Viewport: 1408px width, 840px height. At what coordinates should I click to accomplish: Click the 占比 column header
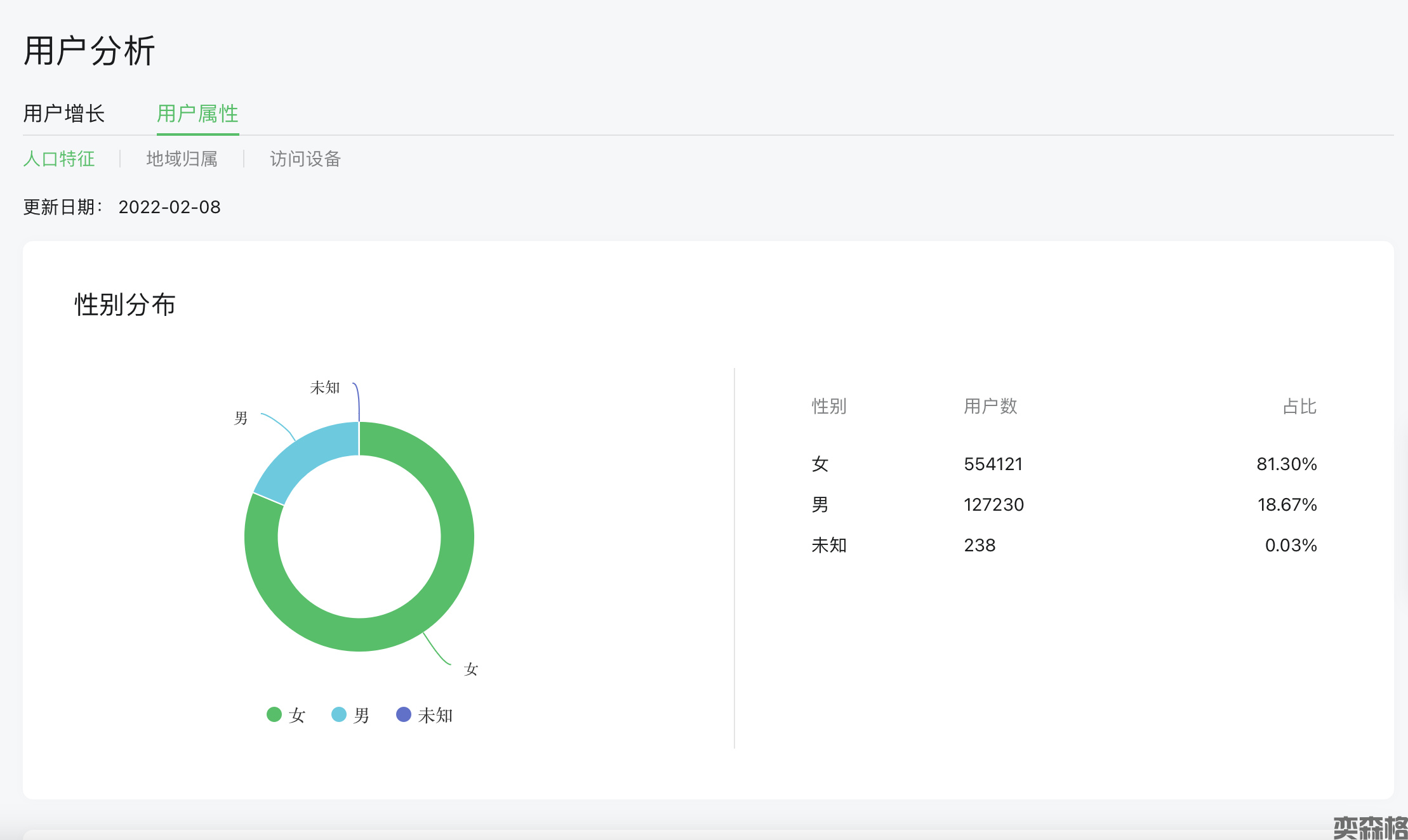click(x=1299, y=407)
